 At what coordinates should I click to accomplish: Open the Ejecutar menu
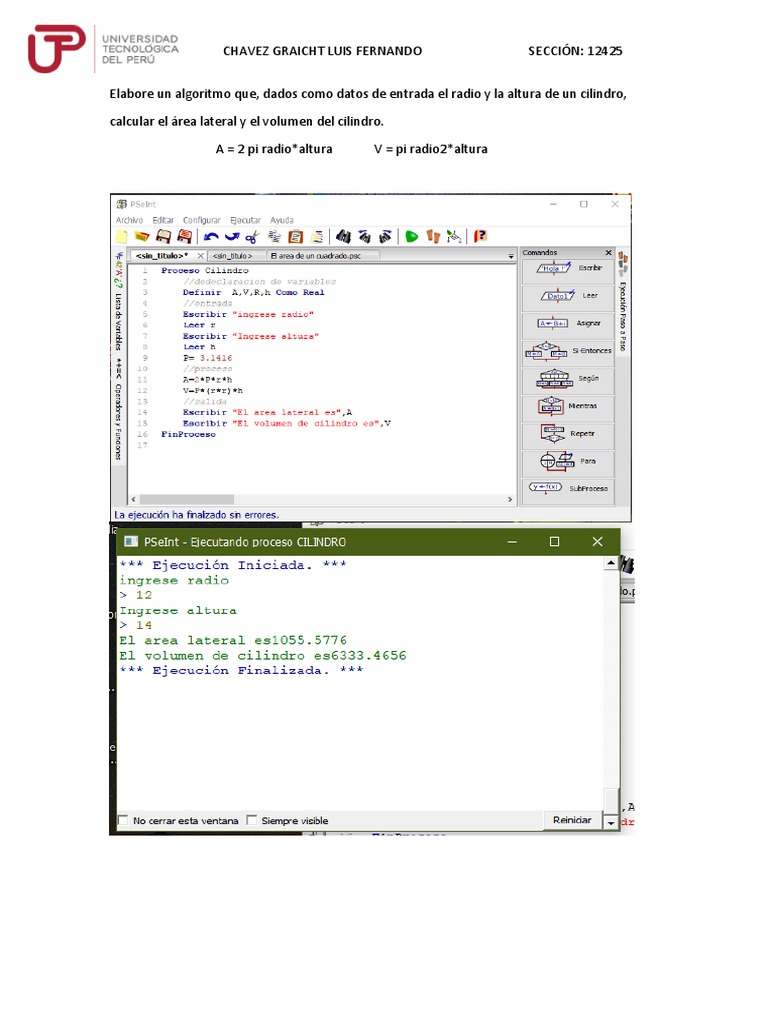click(245, 220)
